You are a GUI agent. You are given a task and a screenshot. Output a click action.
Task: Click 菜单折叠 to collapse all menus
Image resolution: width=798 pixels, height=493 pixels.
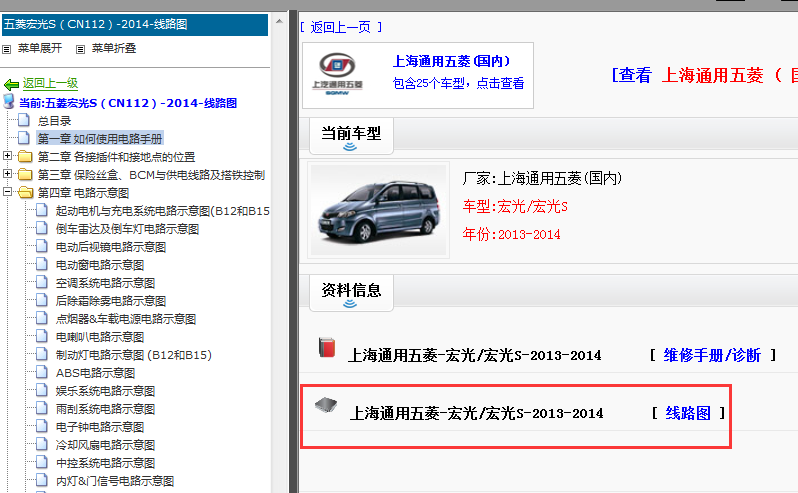point(114,48)
